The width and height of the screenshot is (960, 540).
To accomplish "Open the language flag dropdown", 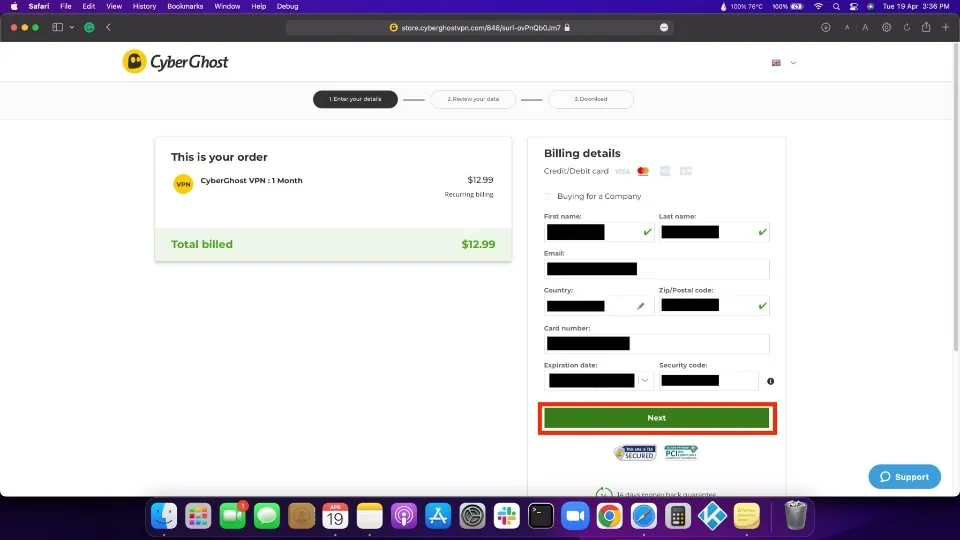I will [x=784, y=62].
